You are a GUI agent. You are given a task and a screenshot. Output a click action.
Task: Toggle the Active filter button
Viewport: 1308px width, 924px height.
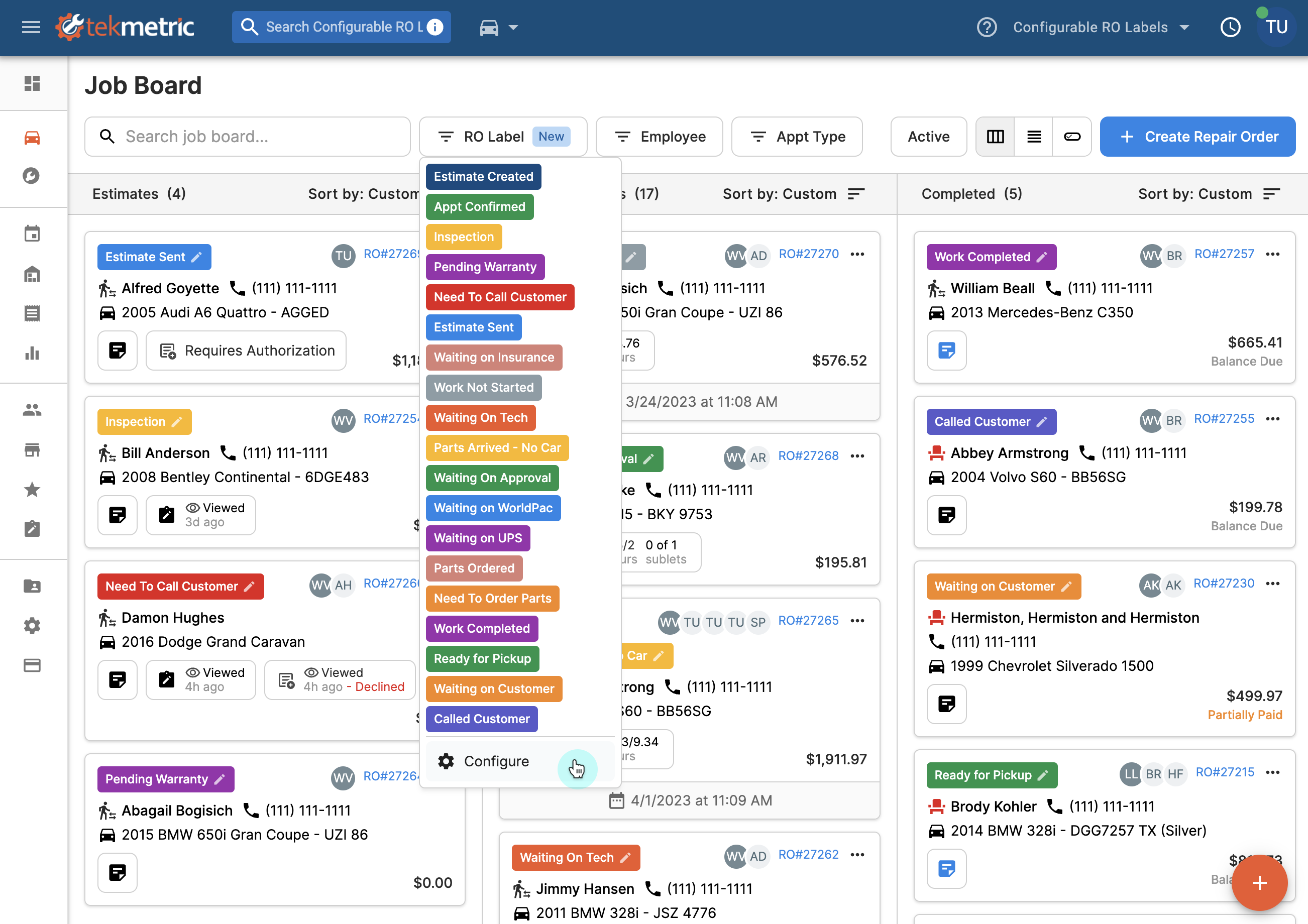(929, 137)
